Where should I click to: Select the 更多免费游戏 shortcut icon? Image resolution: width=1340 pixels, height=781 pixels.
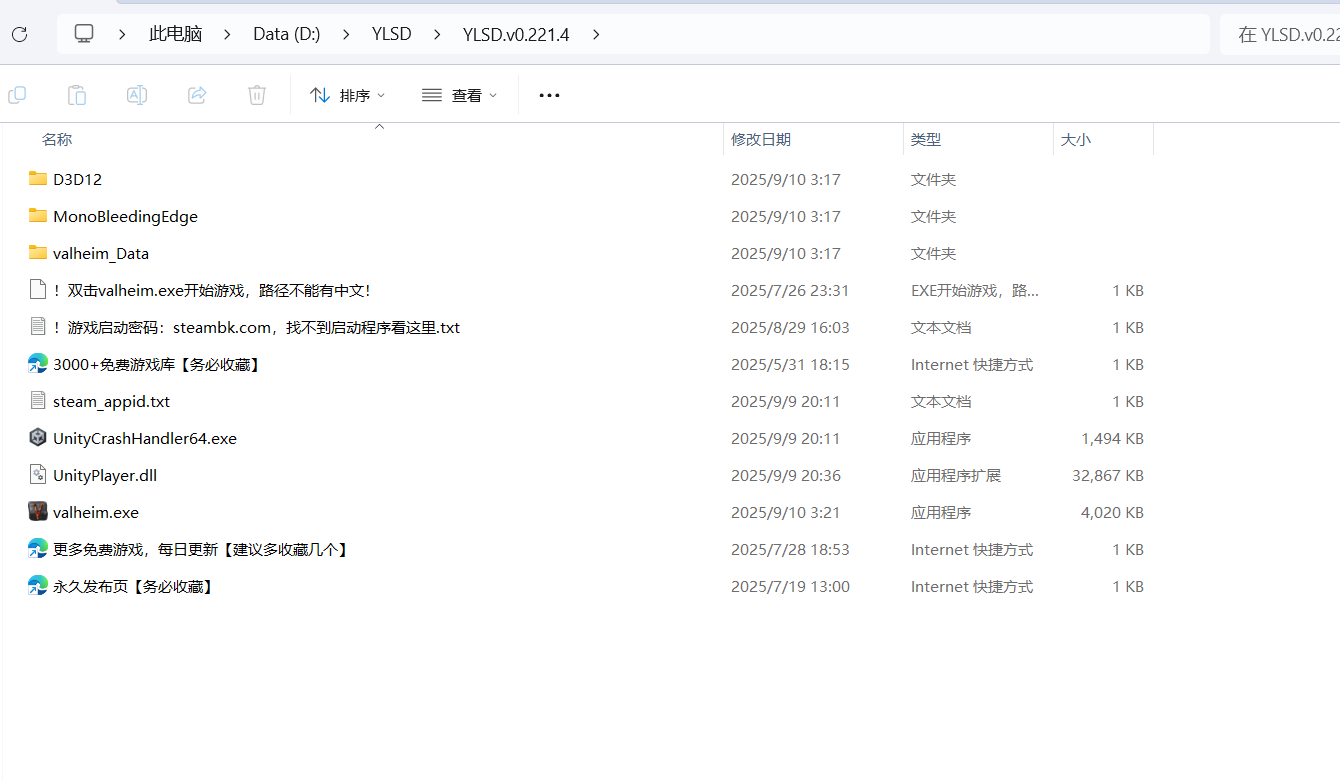(38, 549)
